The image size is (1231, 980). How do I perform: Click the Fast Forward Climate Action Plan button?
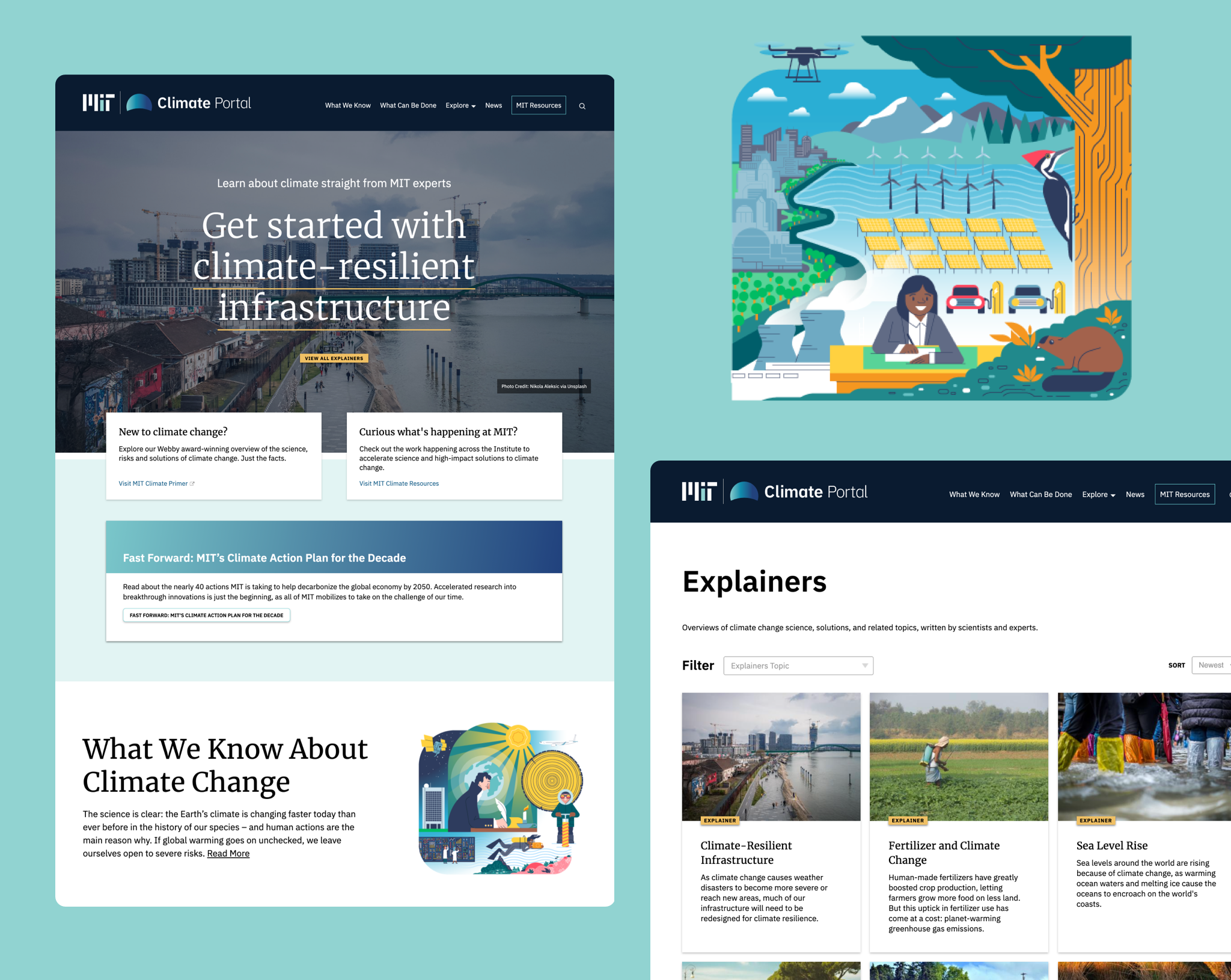206,615
